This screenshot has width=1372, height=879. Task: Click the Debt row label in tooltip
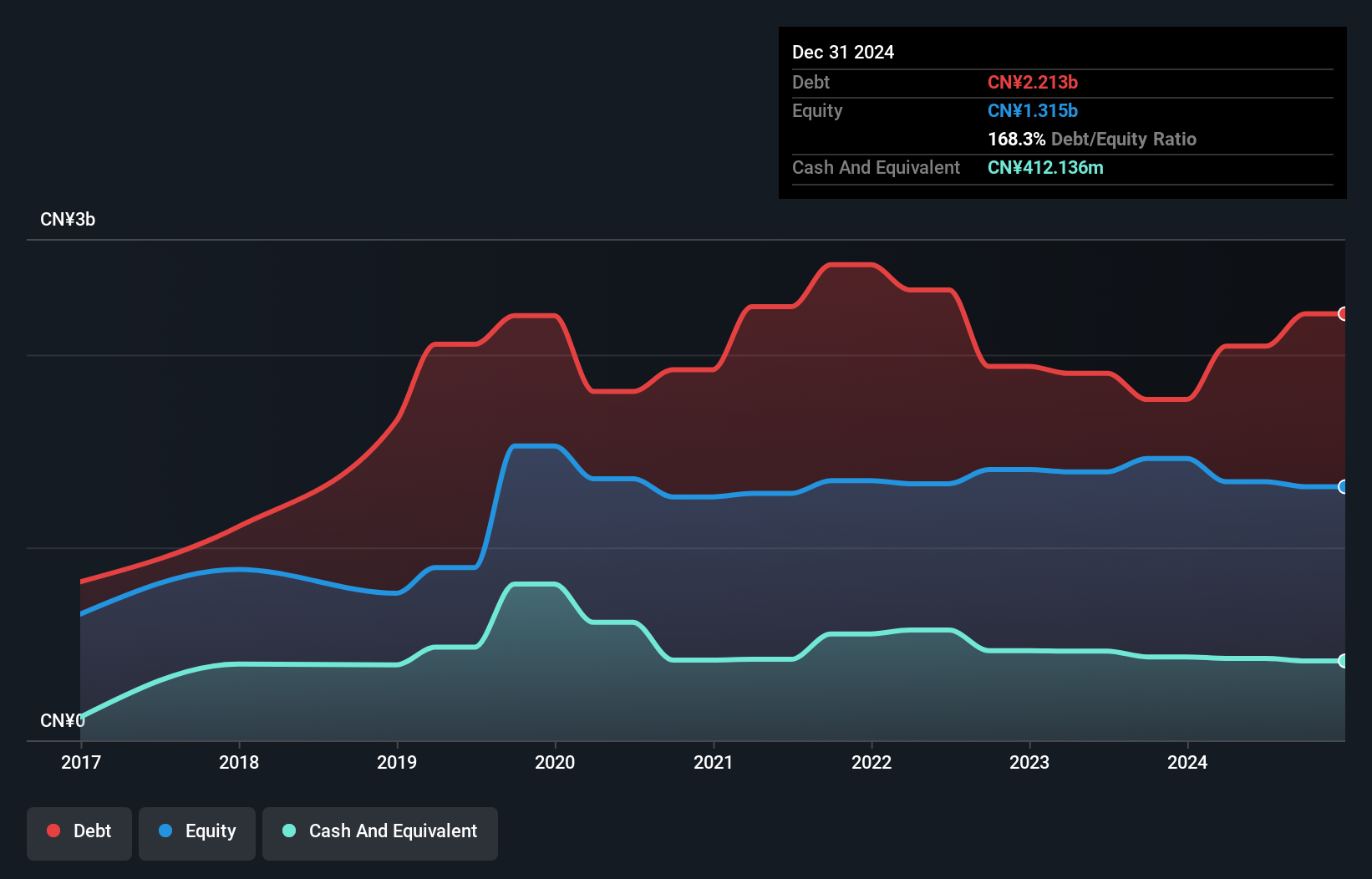tap(810, 83)
